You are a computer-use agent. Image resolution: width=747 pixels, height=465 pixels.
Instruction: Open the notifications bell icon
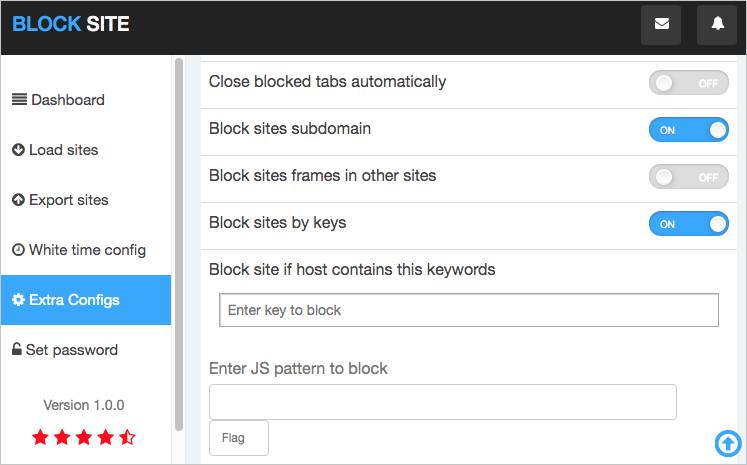(717, 24)
